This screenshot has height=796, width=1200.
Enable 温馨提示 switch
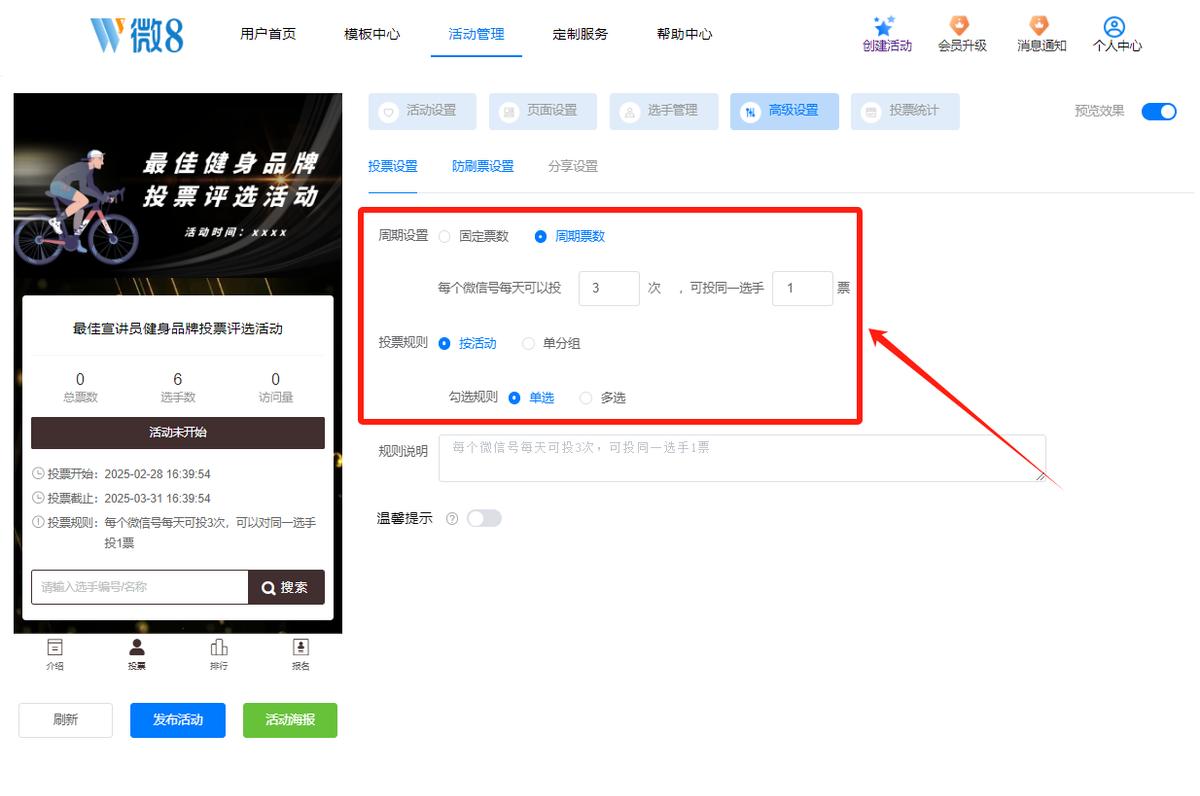pyautogui.click(x=484, y=518)
